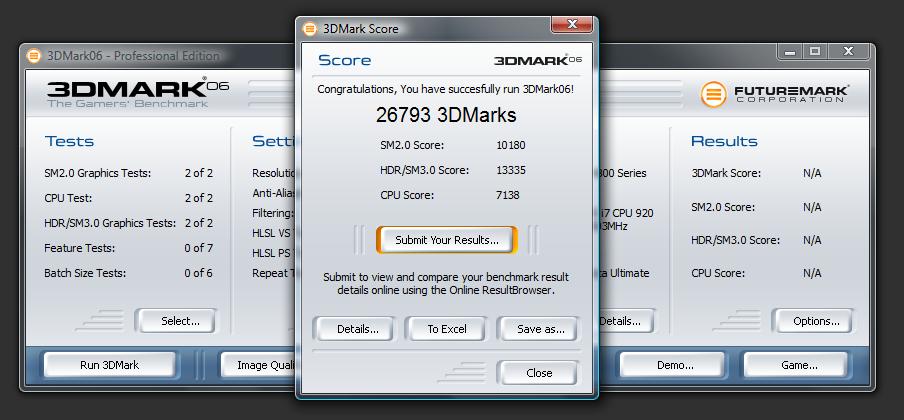Click the 3DMark06 main window title icon
The width and height of the screenshot is (904, 420).
pyautogui.click(x=34, y=56)
